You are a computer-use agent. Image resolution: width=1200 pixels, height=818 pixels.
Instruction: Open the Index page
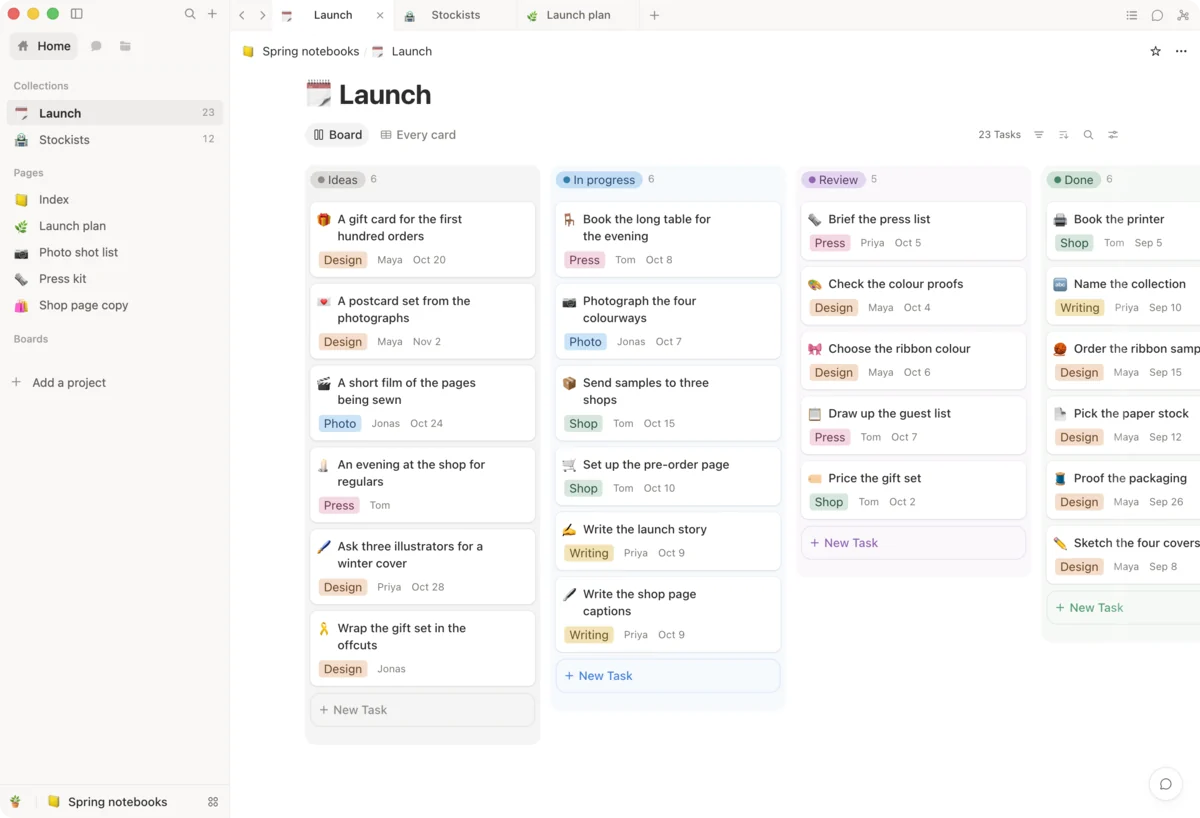click(x=115, y=200)
